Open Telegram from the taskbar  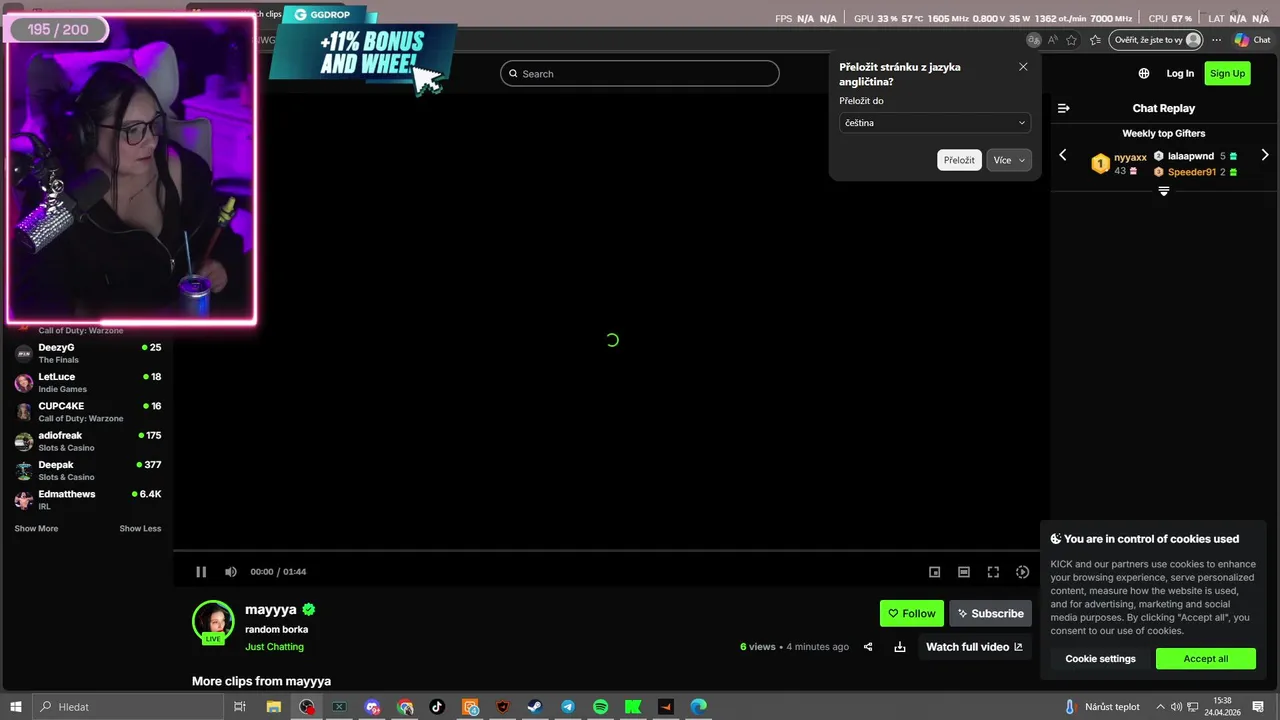pyautogui.click(x=568, y=707)
